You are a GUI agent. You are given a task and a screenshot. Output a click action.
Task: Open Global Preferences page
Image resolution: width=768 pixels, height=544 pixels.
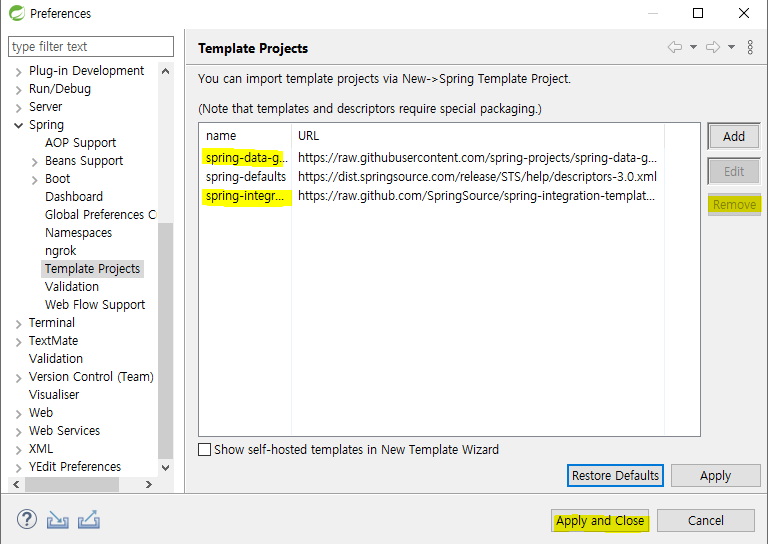[x=100, y=214]
